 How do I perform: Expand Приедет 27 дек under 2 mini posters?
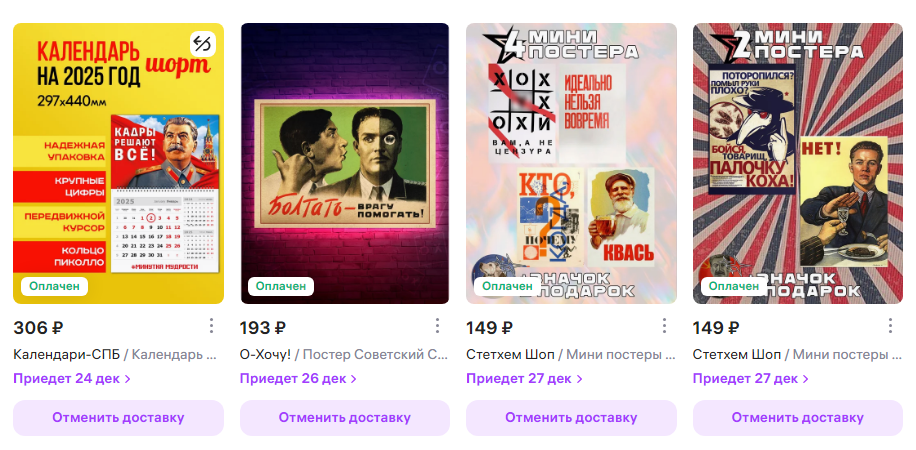tap(751, 379)
